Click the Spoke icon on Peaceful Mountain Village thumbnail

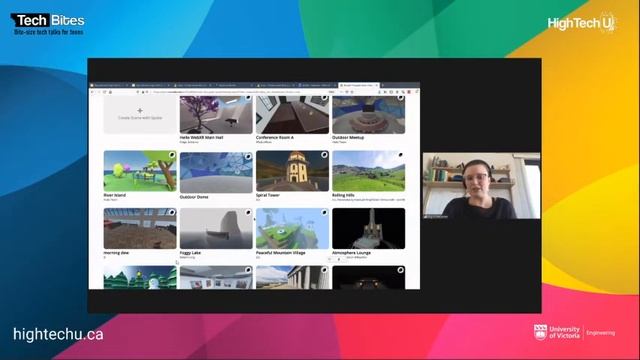(324, 213)
